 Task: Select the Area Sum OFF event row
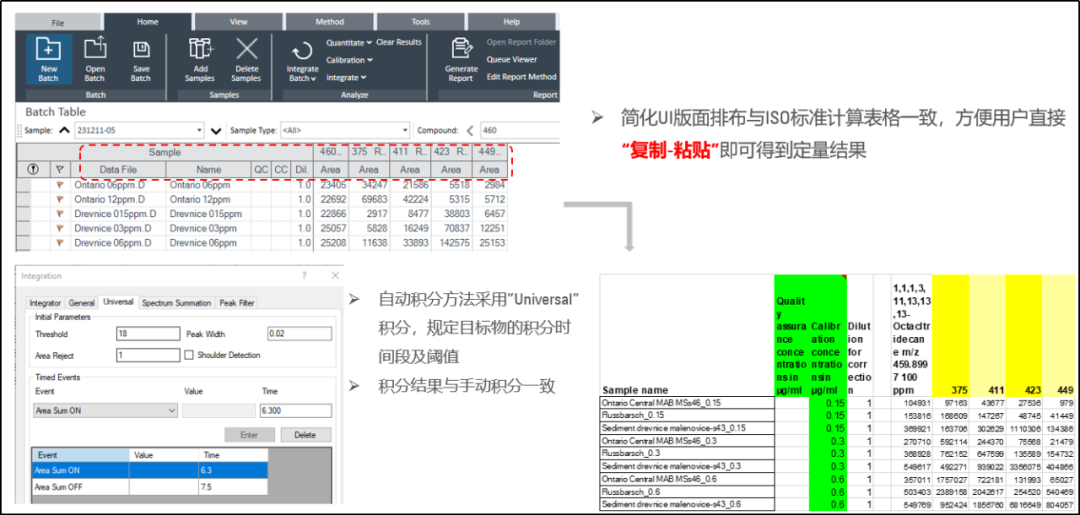(149, 486)
